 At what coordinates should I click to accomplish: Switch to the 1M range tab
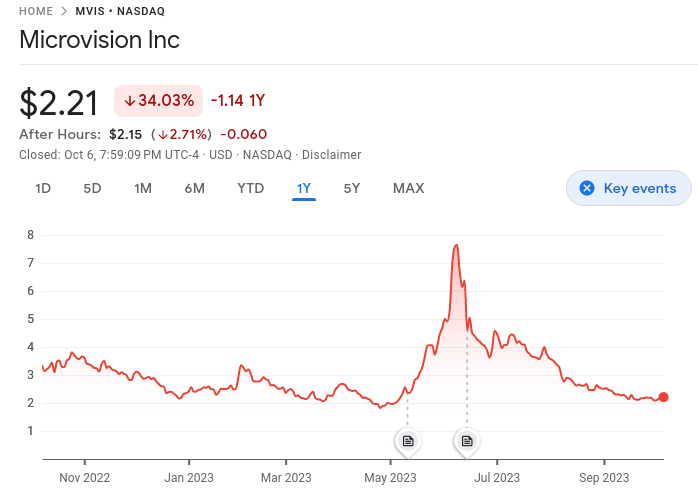[x=143, y=188]
